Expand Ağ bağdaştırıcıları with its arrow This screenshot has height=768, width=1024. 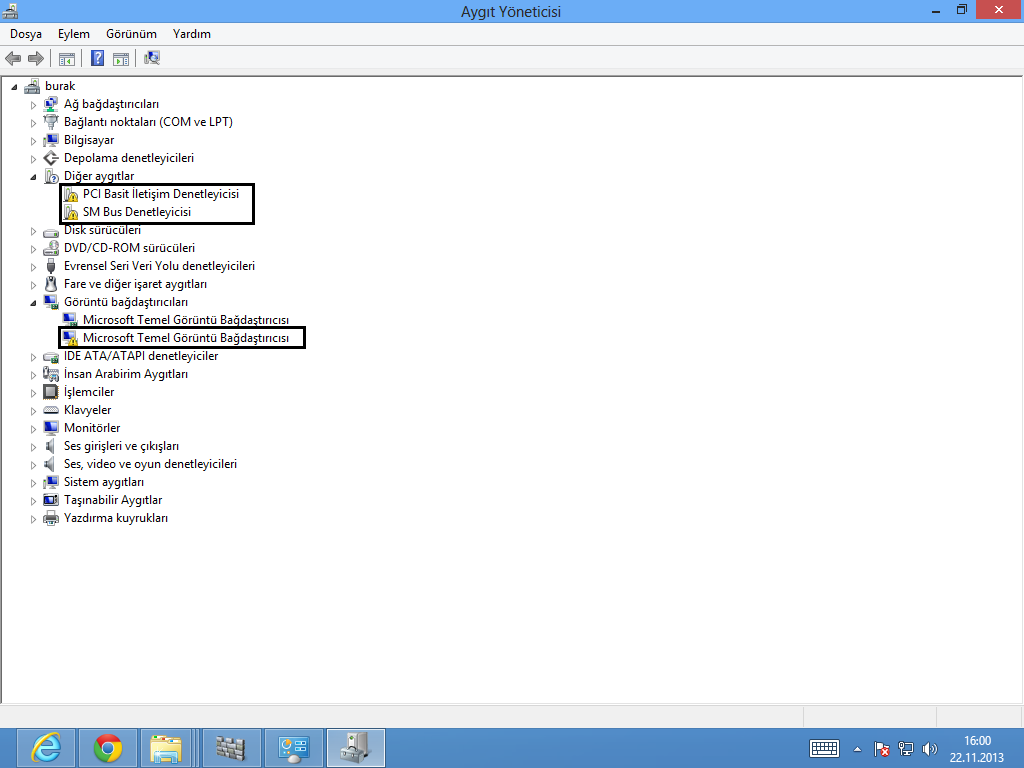[33, 104]
